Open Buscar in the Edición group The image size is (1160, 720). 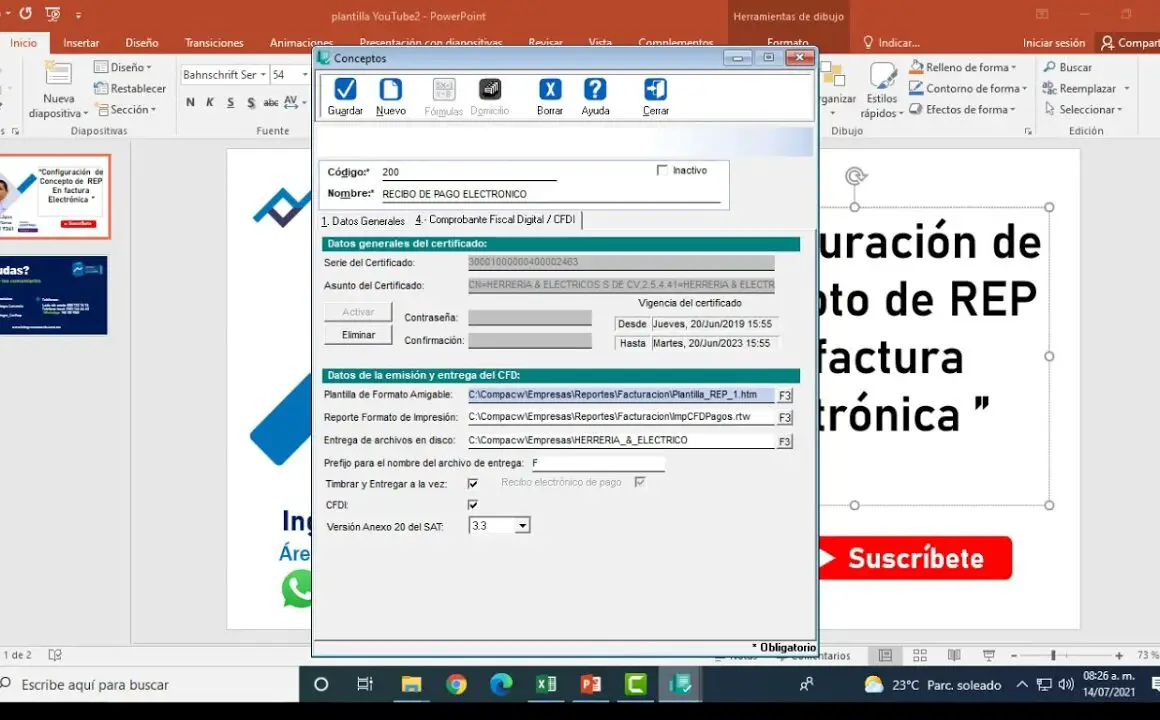(1068, 67)
